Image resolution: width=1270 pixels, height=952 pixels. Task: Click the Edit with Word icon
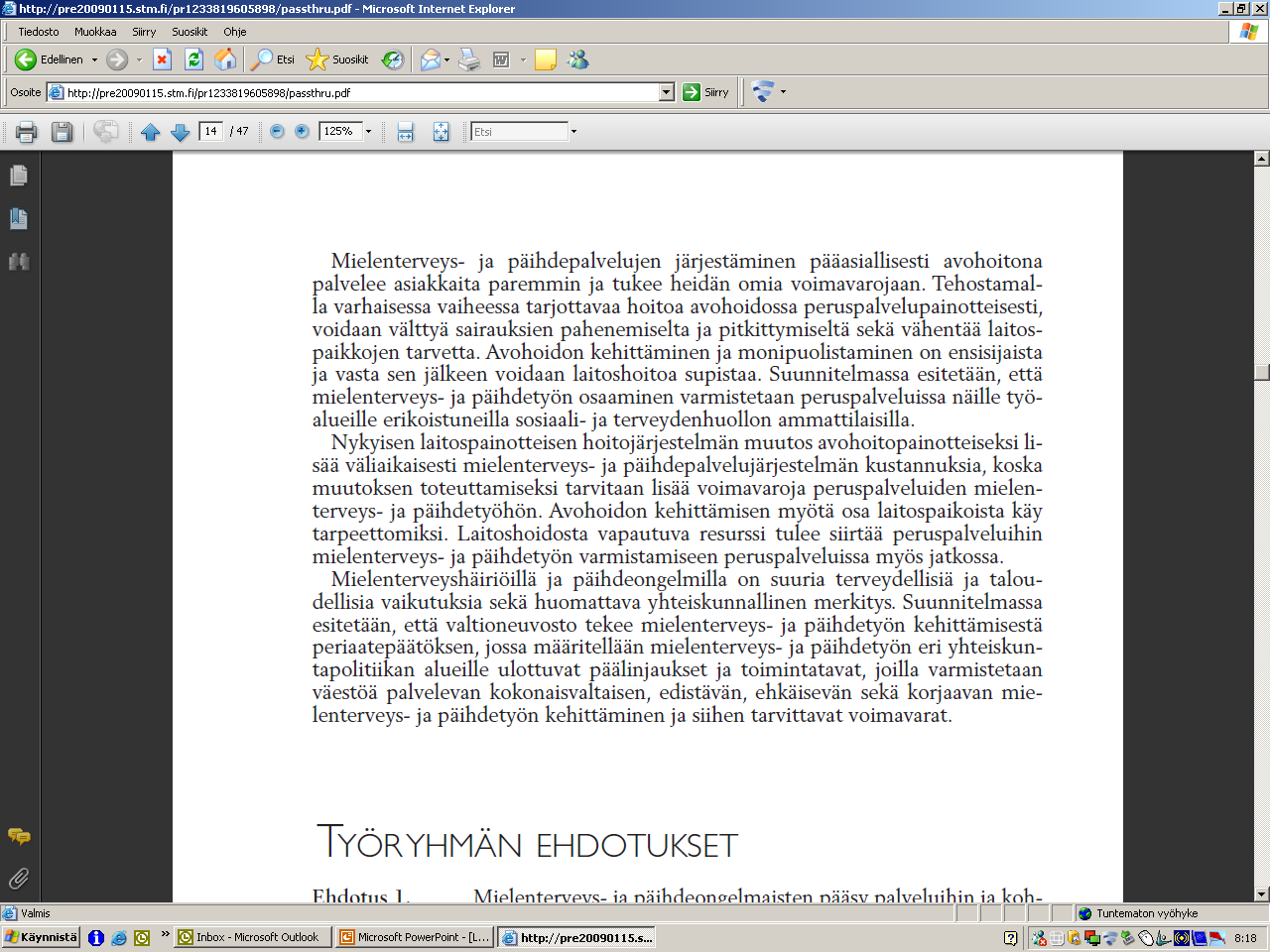501,59
